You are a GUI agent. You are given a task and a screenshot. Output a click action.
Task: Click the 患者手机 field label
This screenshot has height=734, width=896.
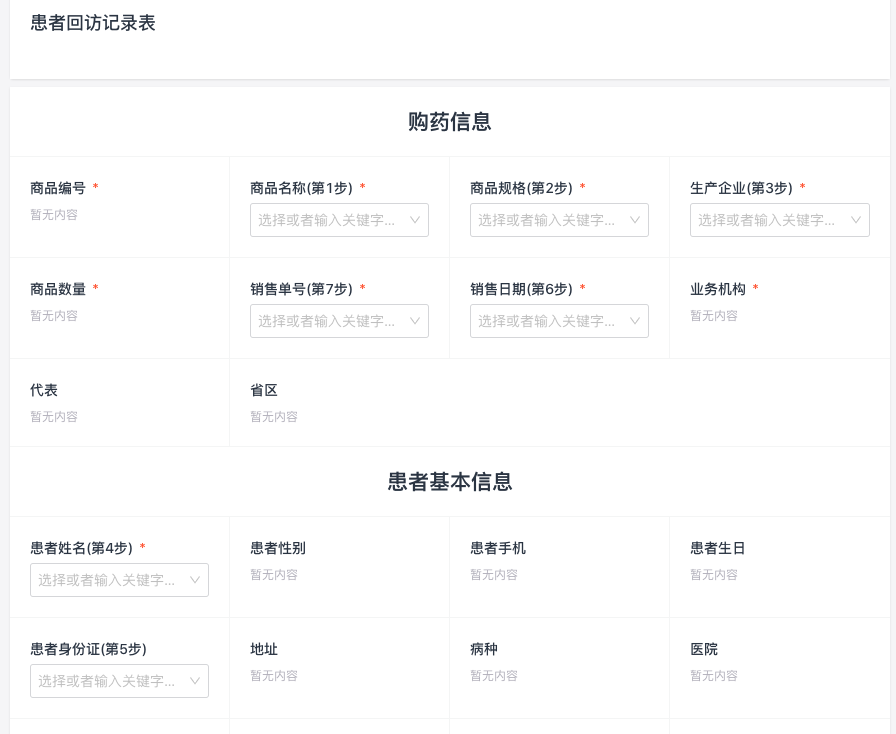pyautogui.click(x=498, y=548)
